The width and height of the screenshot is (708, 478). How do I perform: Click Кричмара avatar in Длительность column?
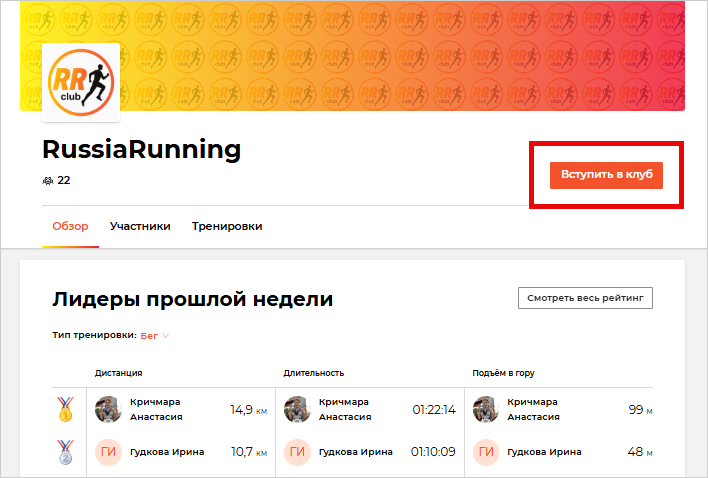(x=296, y=409)
